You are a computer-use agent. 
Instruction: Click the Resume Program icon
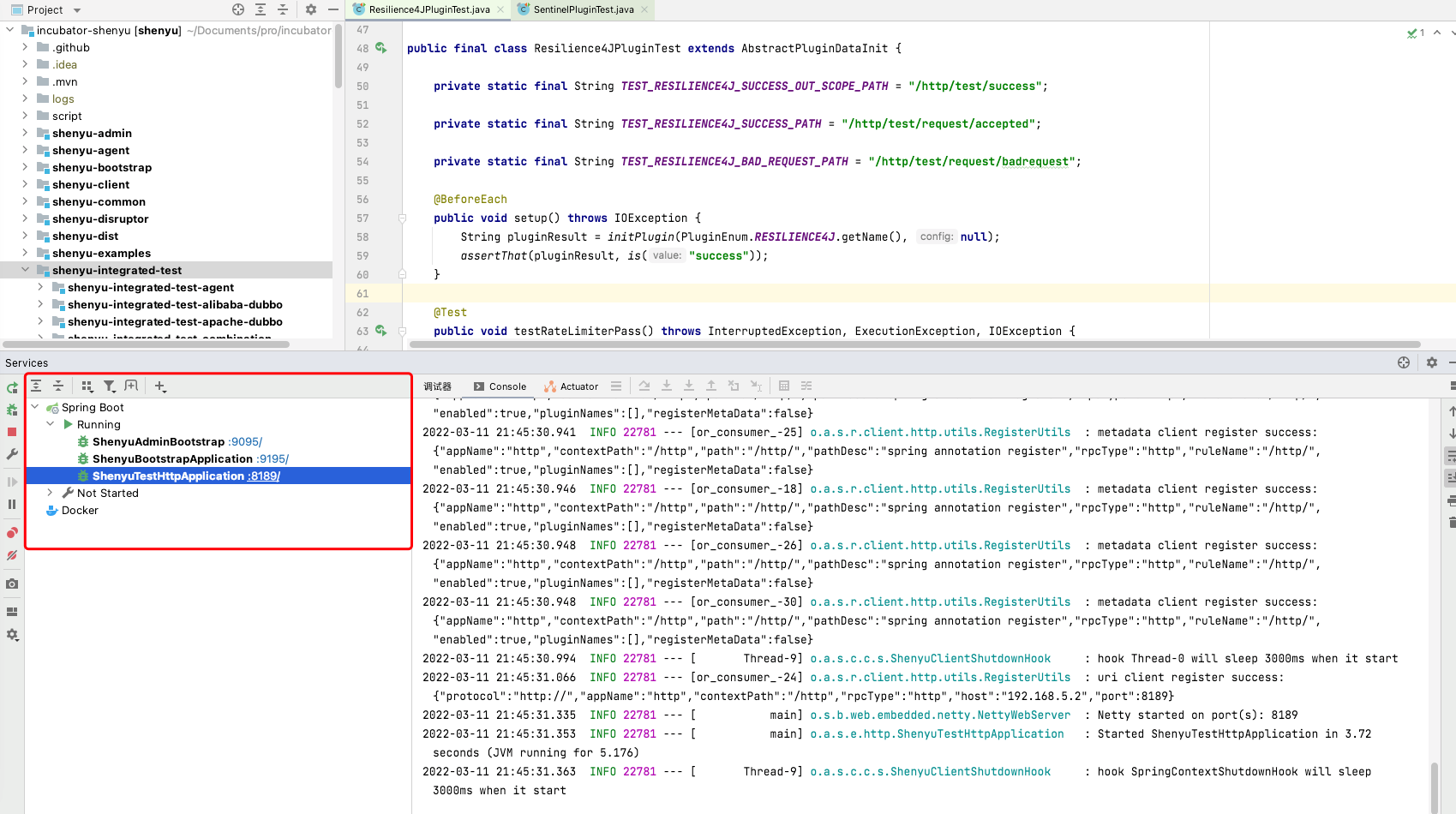click(12, 482)
